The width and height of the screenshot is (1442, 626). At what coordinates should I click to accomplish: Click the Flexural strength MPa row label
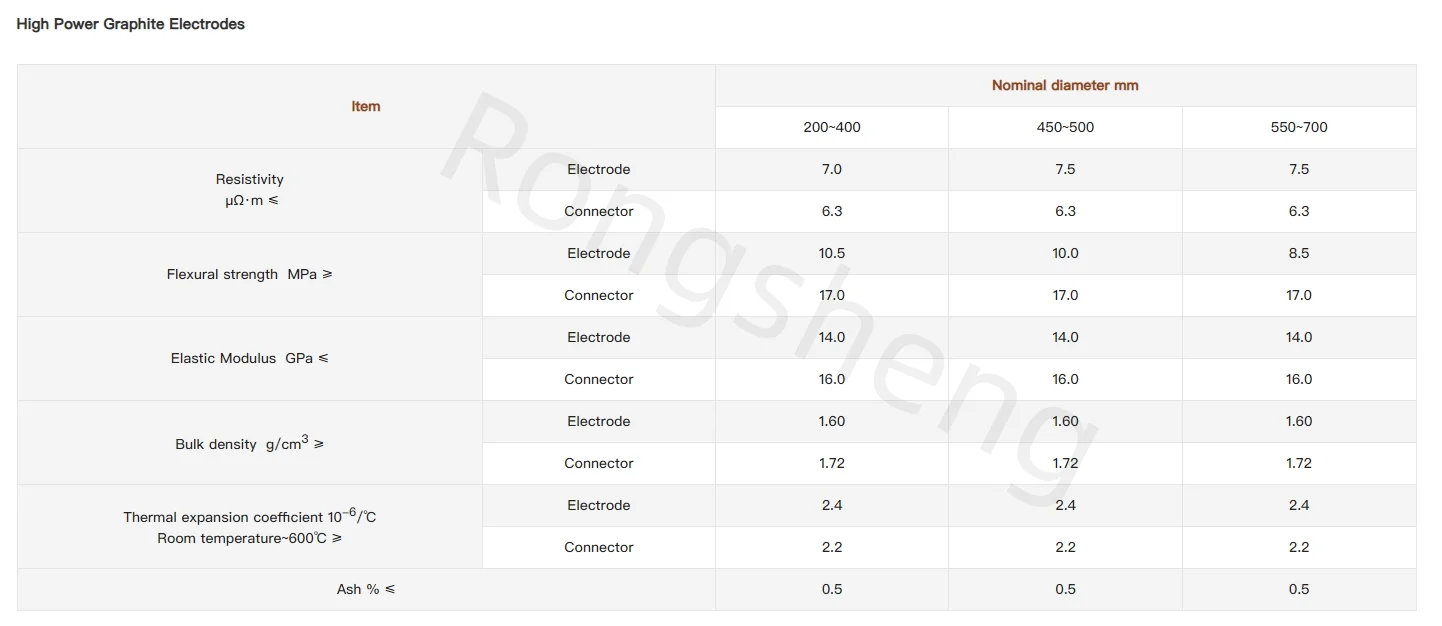[x=250, y=274]
